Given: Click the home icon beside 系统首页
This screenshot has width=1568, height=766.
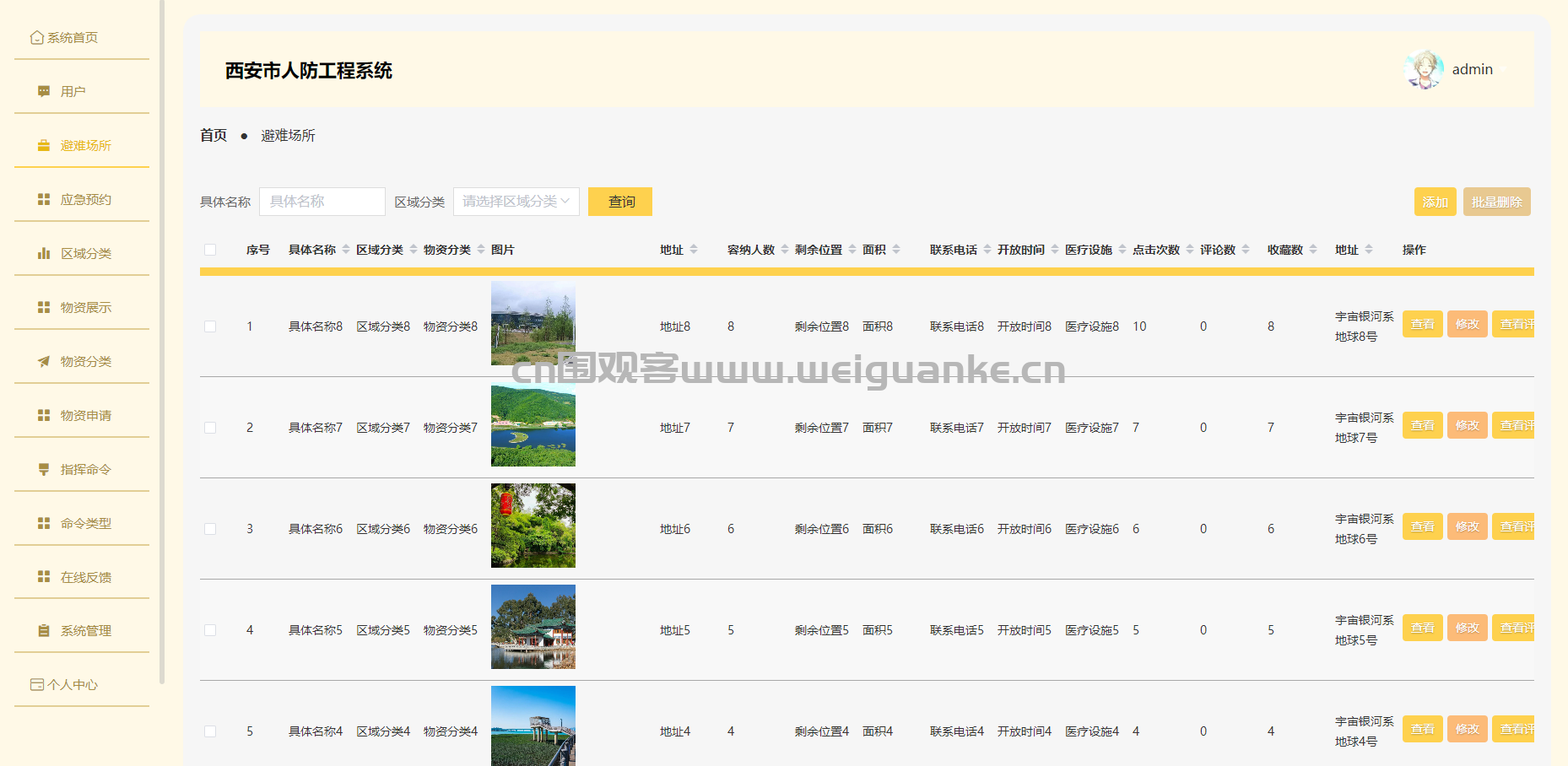Looking at the screenshot, I should point(36,38).
